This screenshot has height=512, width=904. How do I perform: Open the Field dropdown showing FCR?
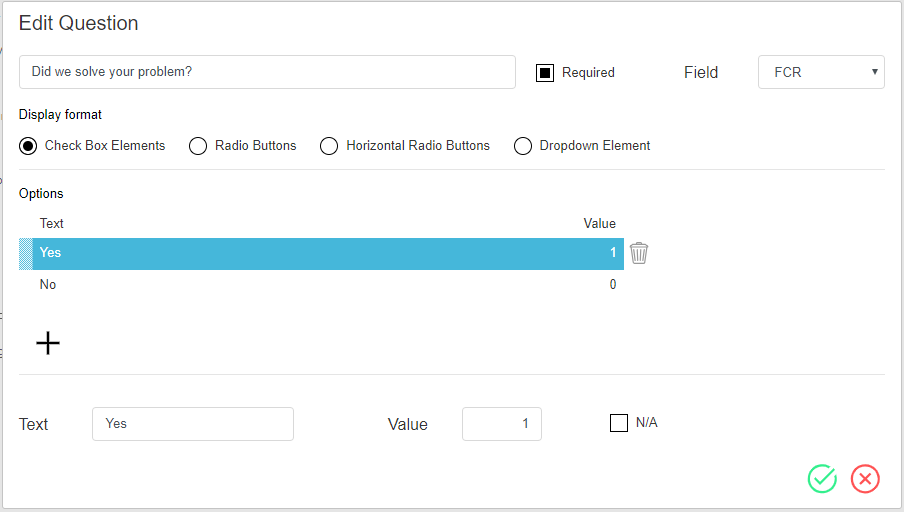tap(820, 72)
